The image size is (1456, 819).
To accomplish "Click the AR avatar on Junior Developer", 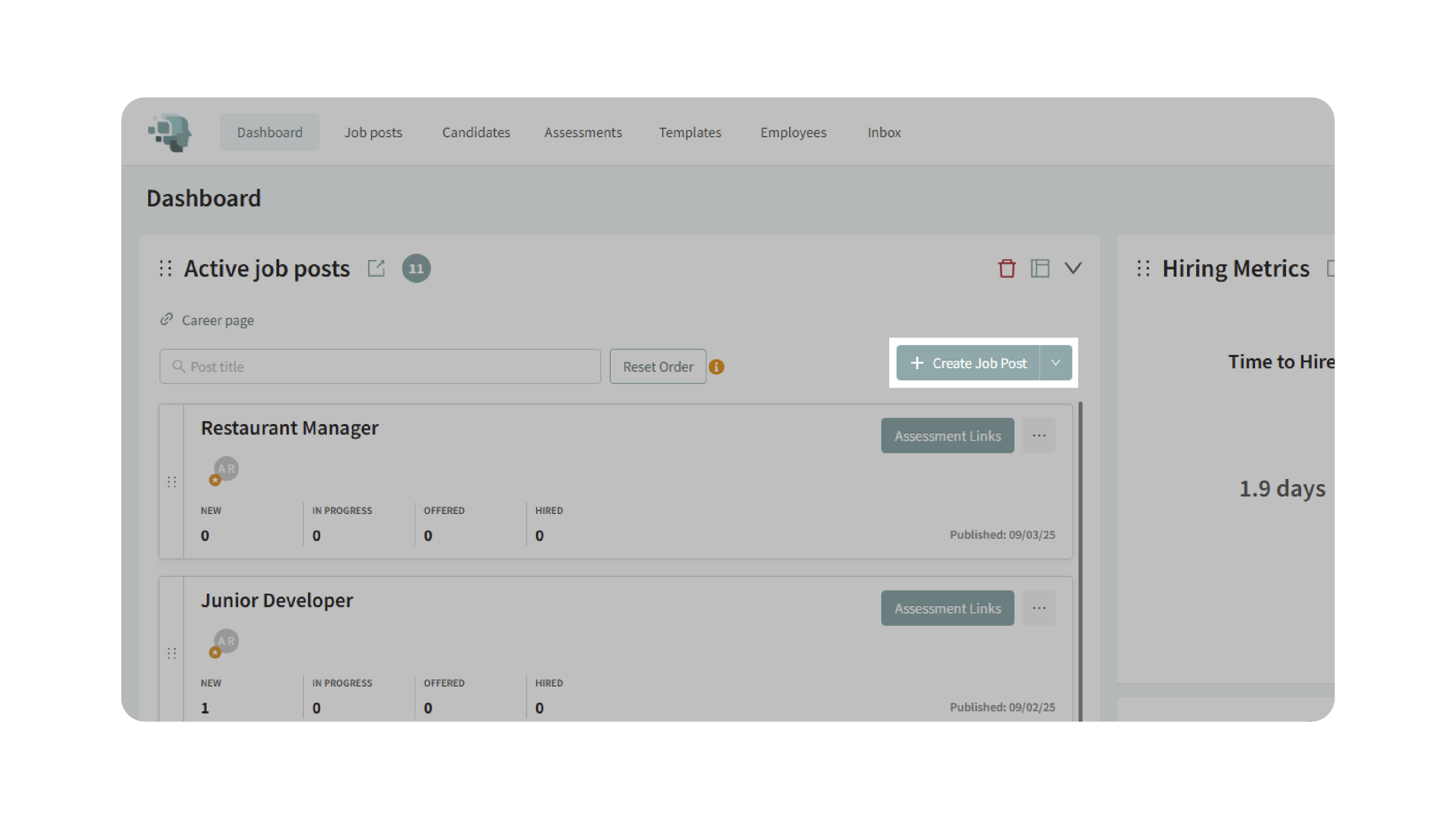I will coord(226,641).
